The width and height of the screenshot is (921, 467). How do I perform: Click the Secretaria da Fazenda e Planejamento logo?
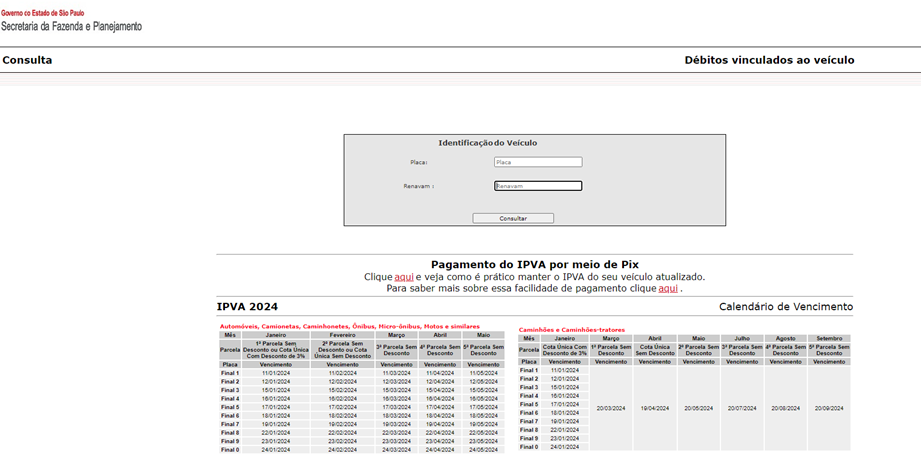coord(71,21)
